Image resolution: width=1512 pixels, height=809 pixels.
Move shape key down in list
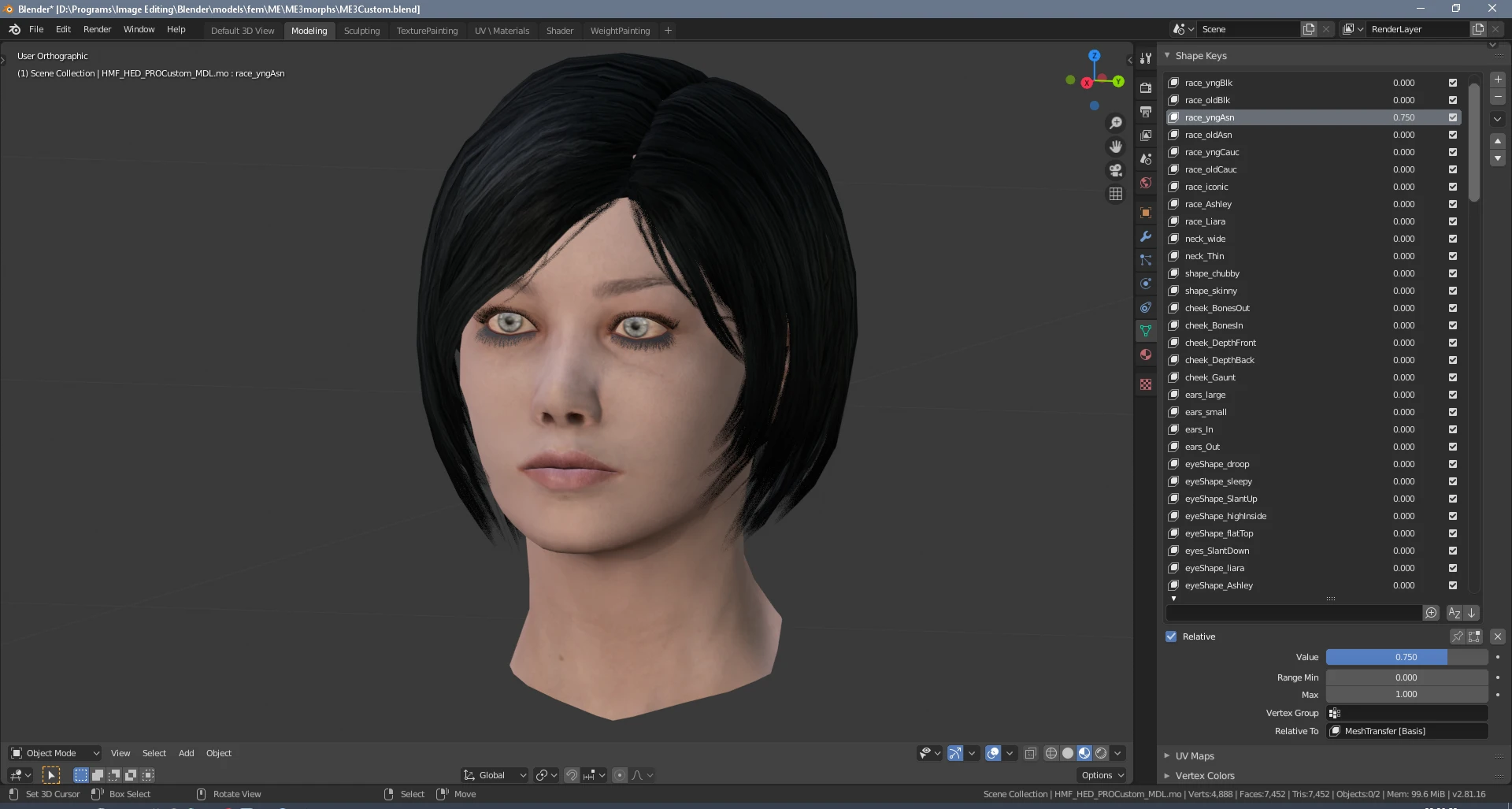pyautogui.click(x=1498, y=158)
